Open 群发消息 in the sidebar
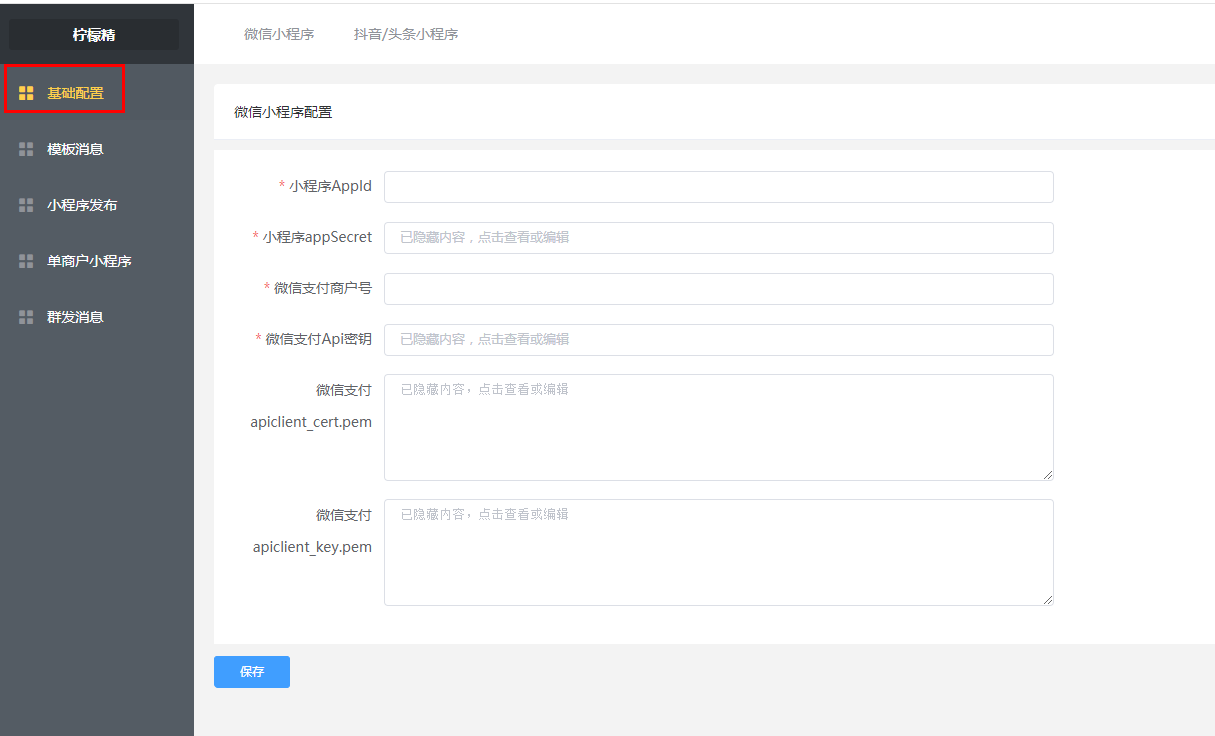Viewport: 1215px width, 736px height. click(x=97, y=317)
